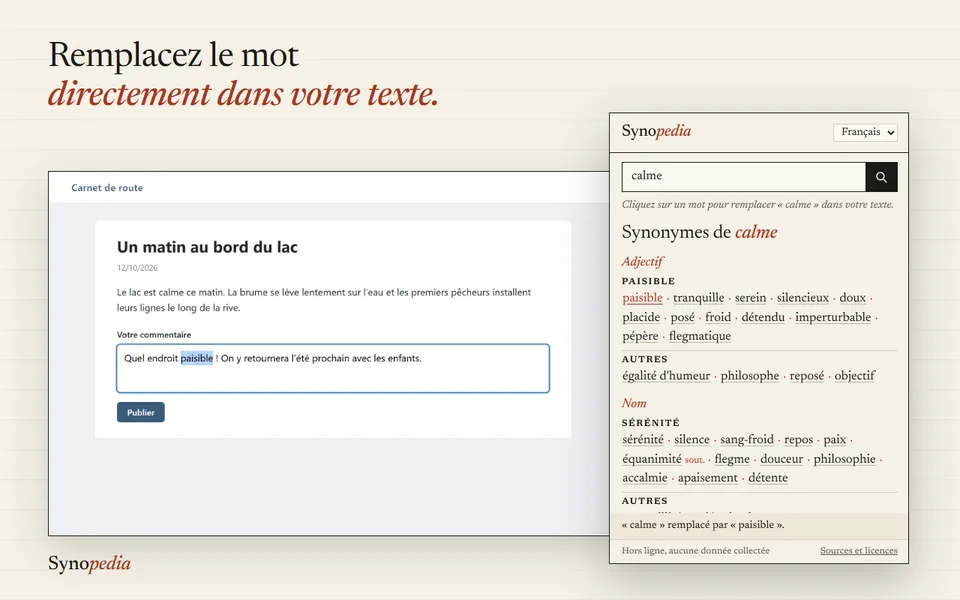Pick synonym flegmatique
Viewport: 960px width, 600px height.
pyautogui.click(x=700, y=336)
